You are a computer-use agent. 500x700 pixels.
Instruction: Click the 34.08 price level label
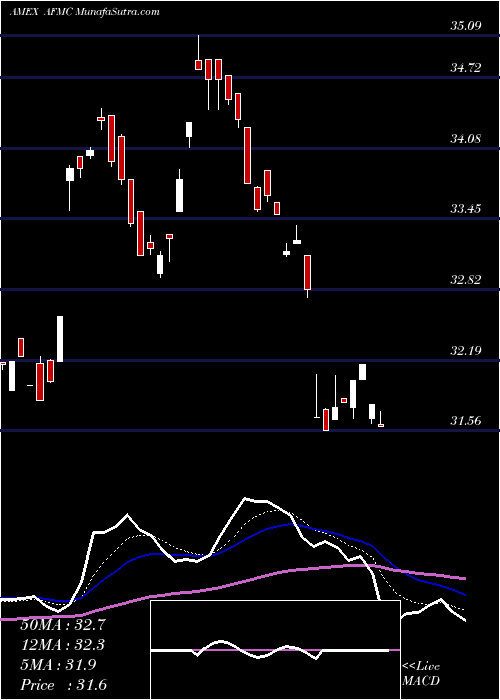[465, 139]
